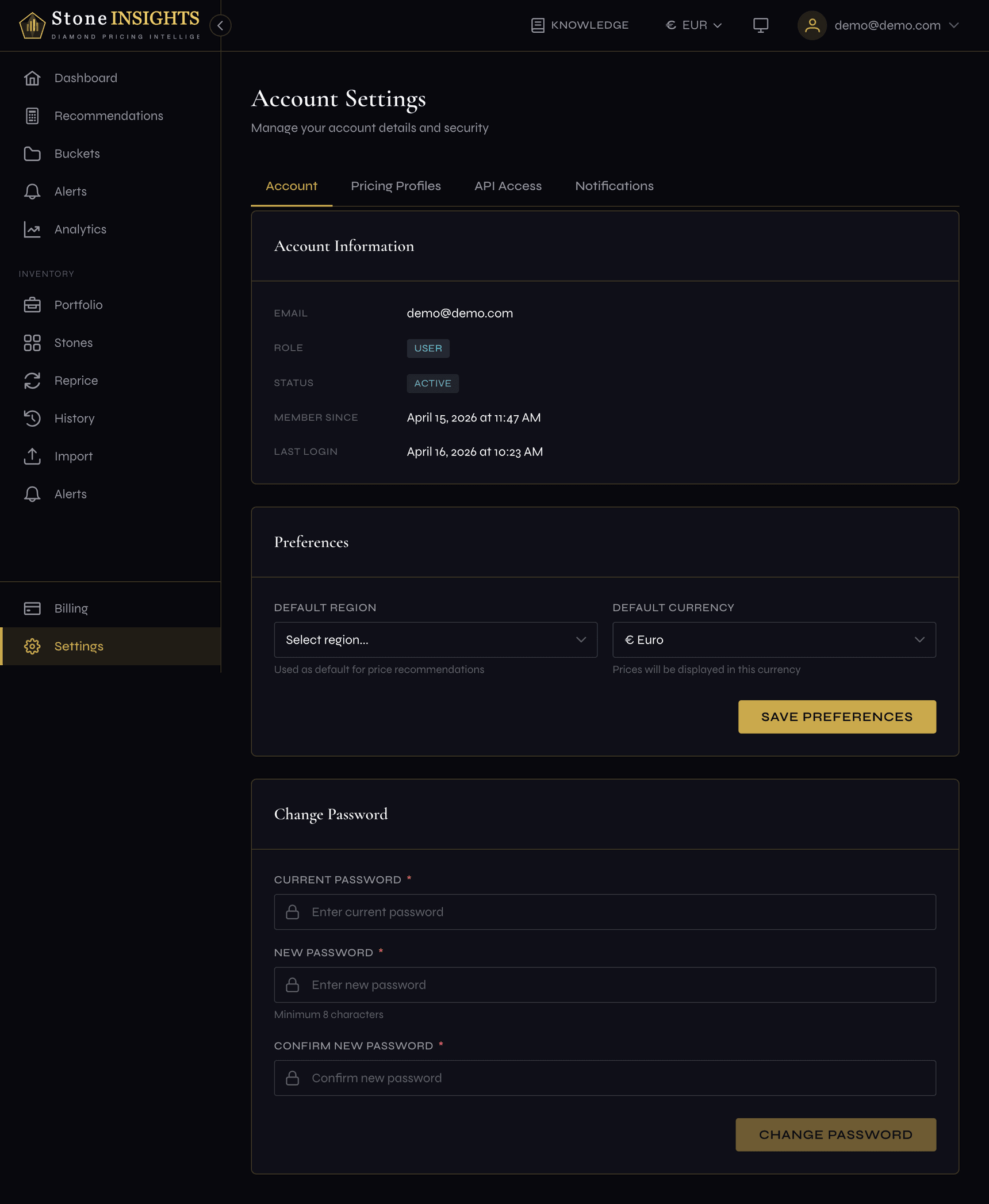The image size is (989, 1204).
Task: Click the Save Preferences button
Action: [x=837, y=716]
